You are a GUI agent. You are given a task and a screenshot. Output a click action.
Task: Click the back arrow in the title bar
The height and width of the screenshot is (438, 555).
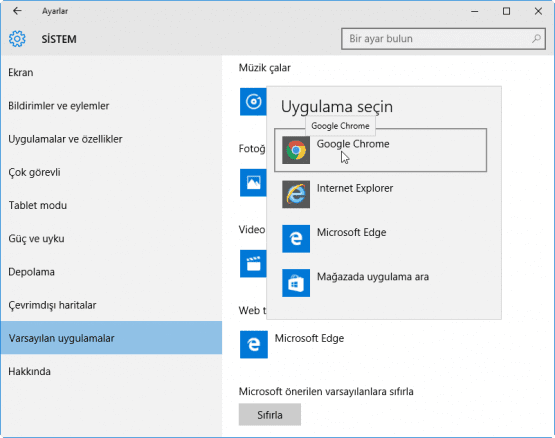click(x=17, y=11)
